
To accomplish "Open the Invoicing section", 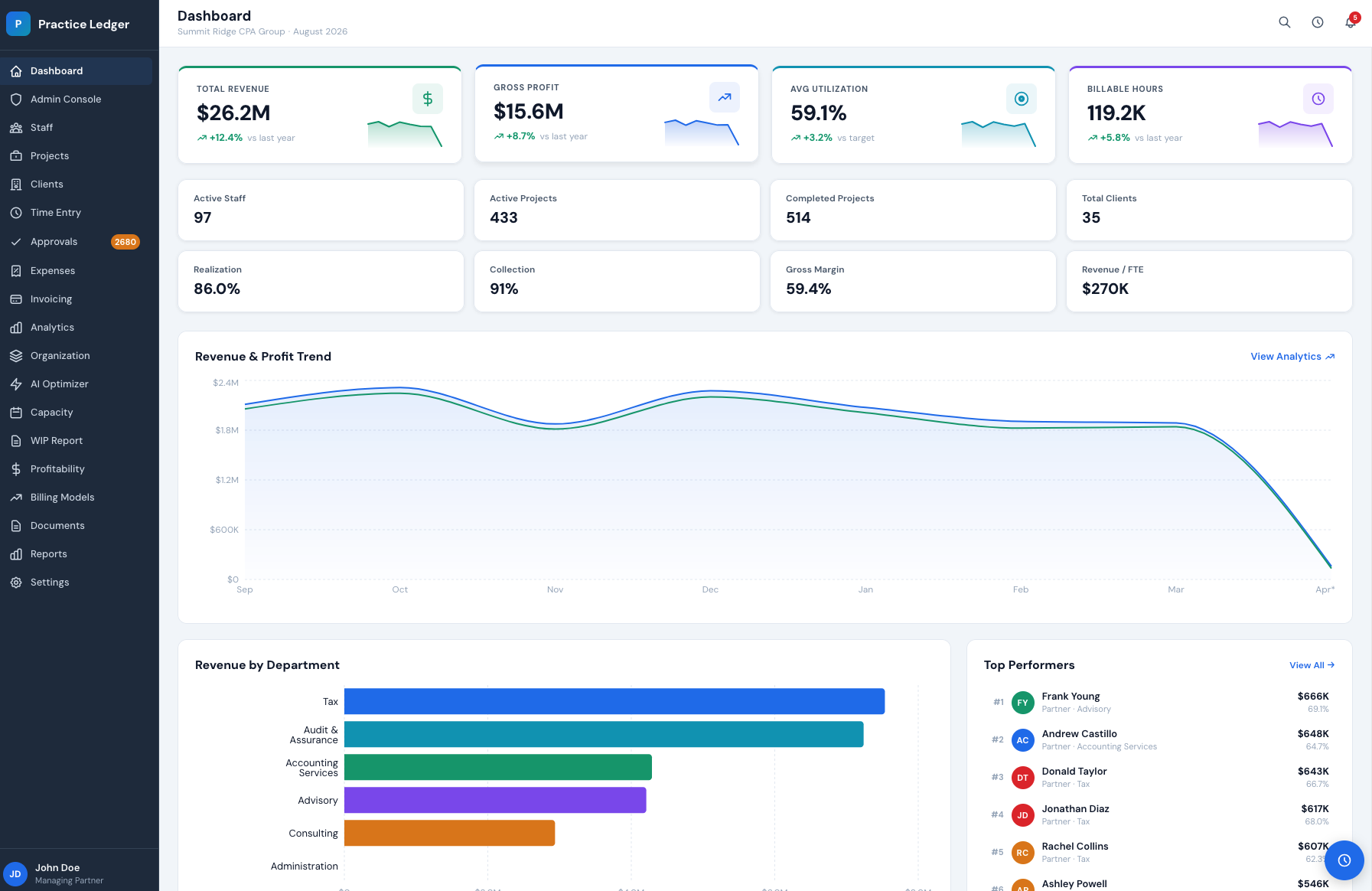I will (x=77, y=299).
